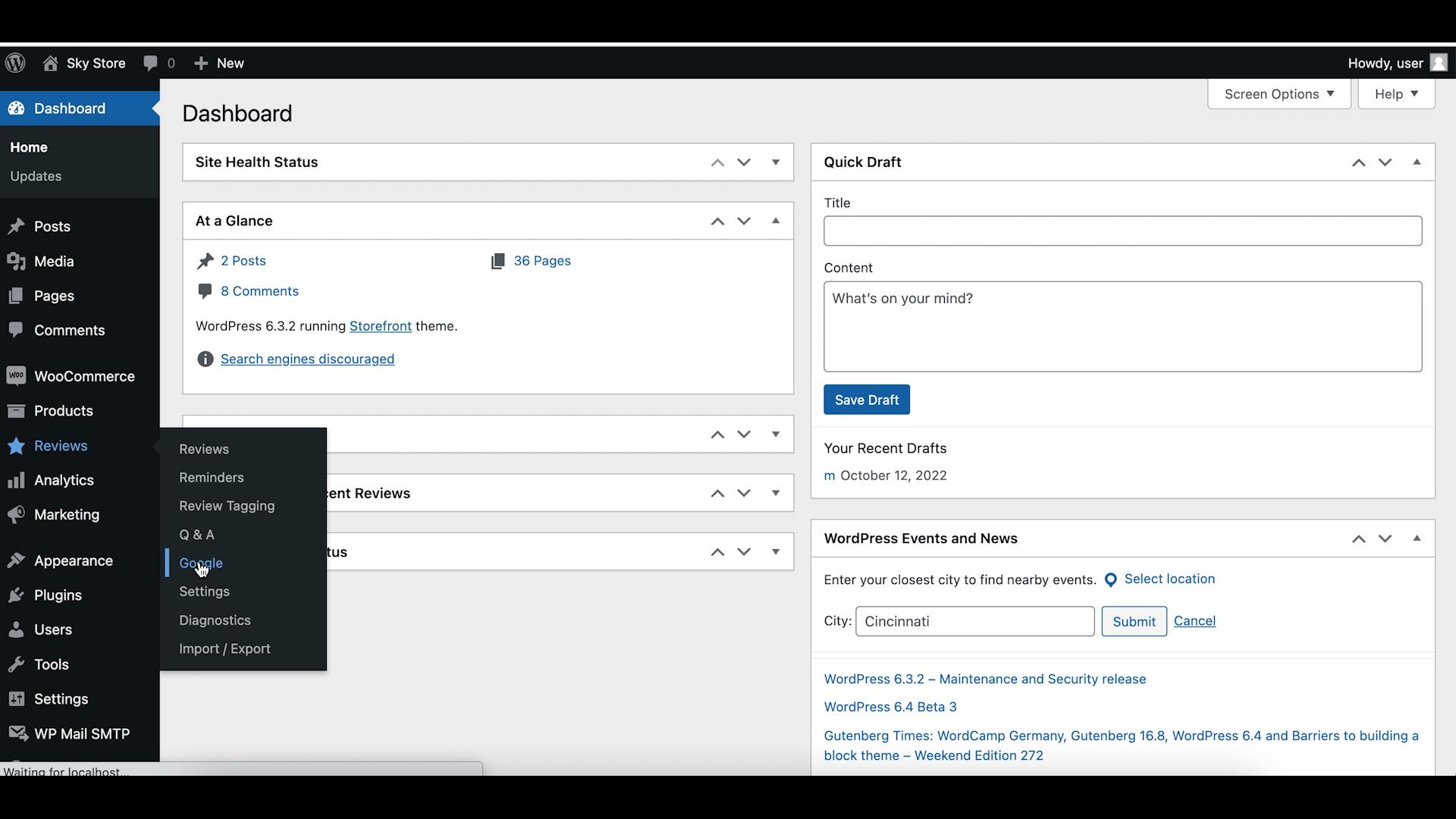Move WordPress Events and News panel up
Screen dimensions: 1456x819
(1358, 538)
